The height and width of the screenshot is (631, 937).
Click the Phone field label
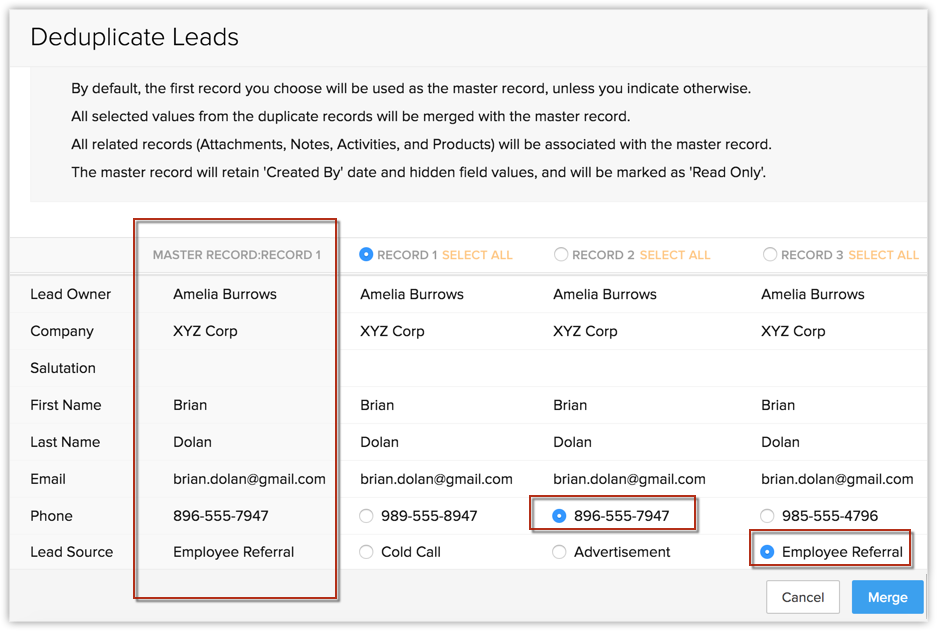51,516
